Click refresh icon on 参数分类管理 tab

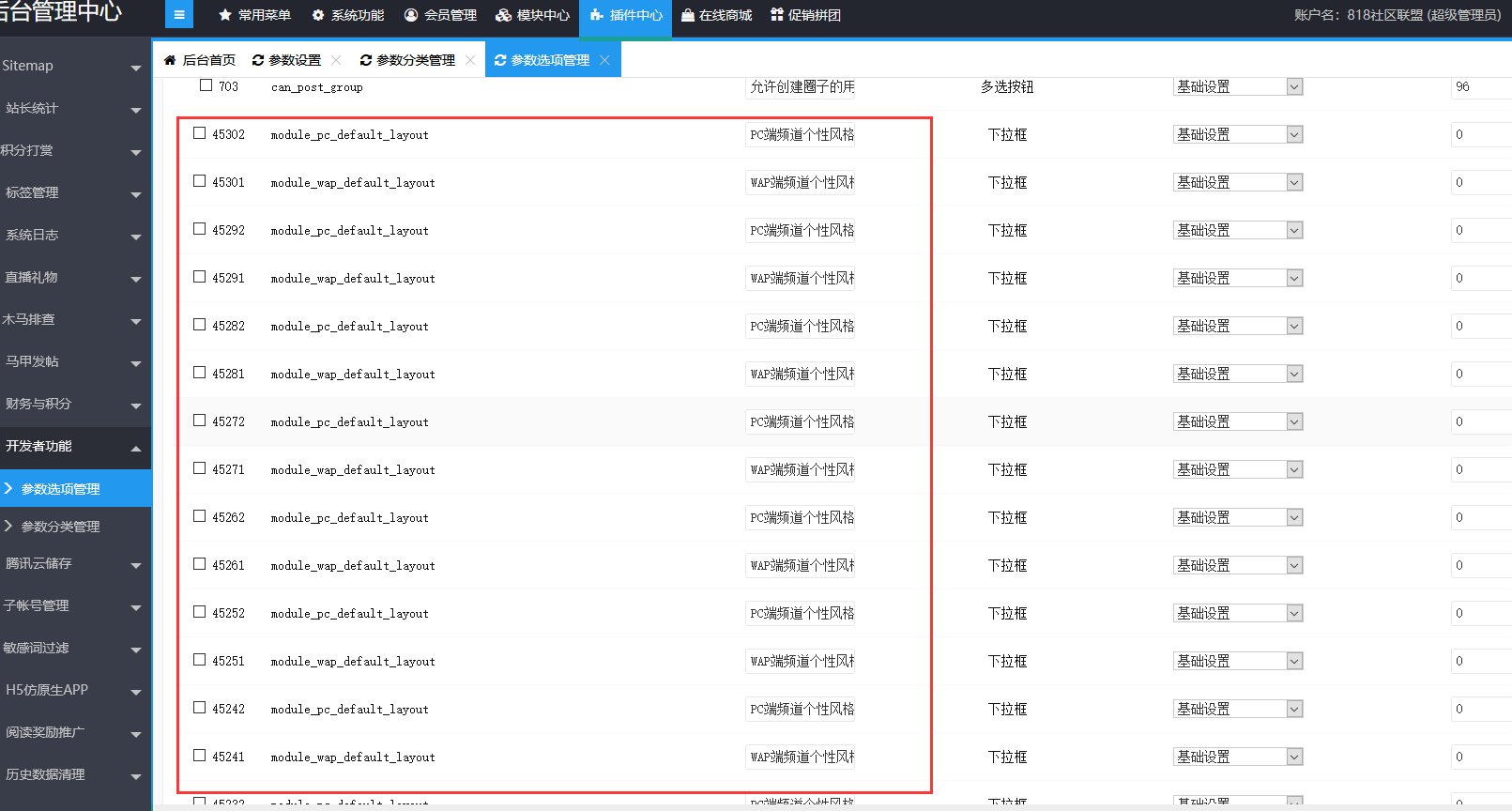pyautogui.click(x=366, y=60)
